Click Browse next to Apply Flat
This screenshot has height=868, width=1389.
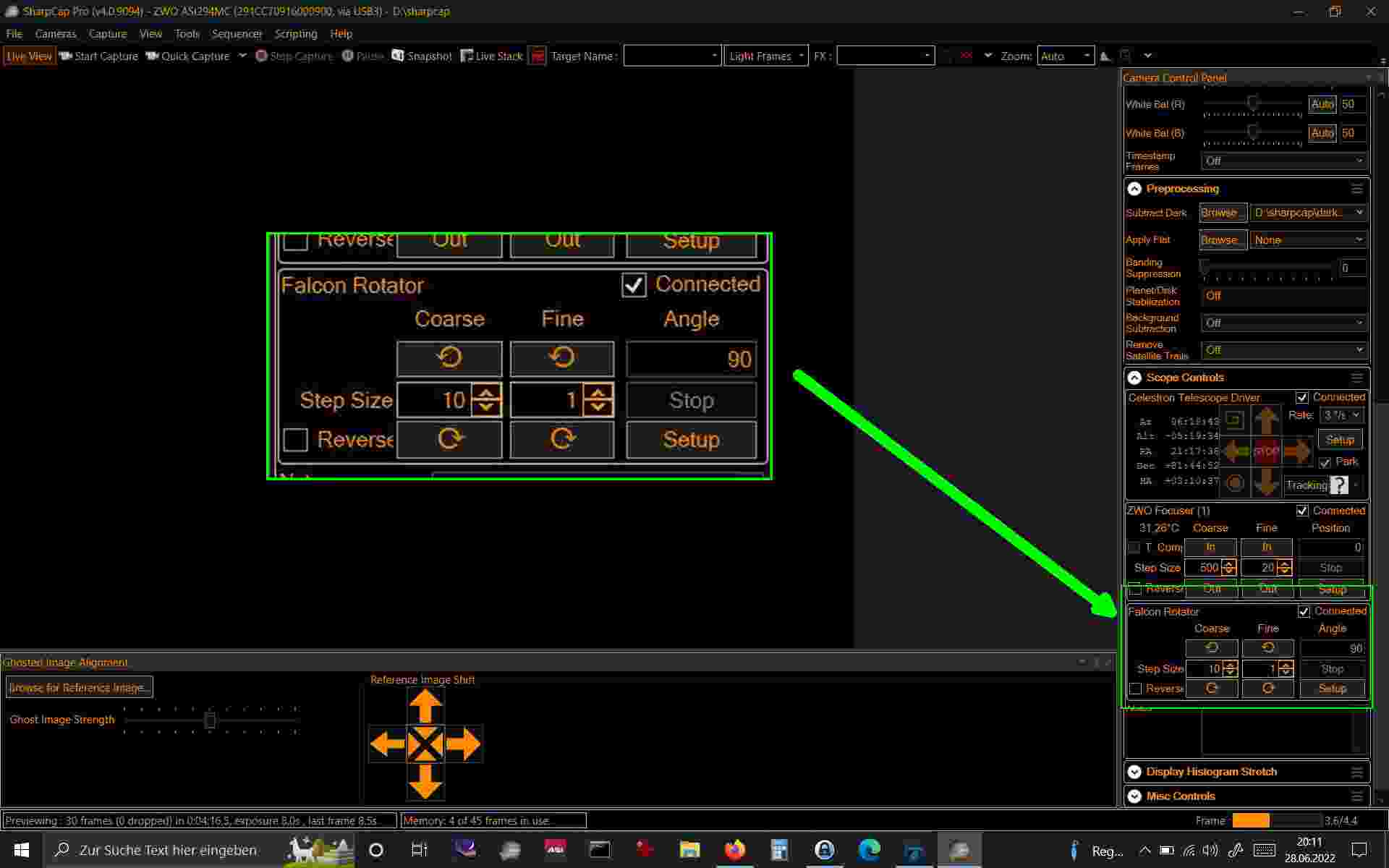pyautogui.click(x=1223, y=239)
